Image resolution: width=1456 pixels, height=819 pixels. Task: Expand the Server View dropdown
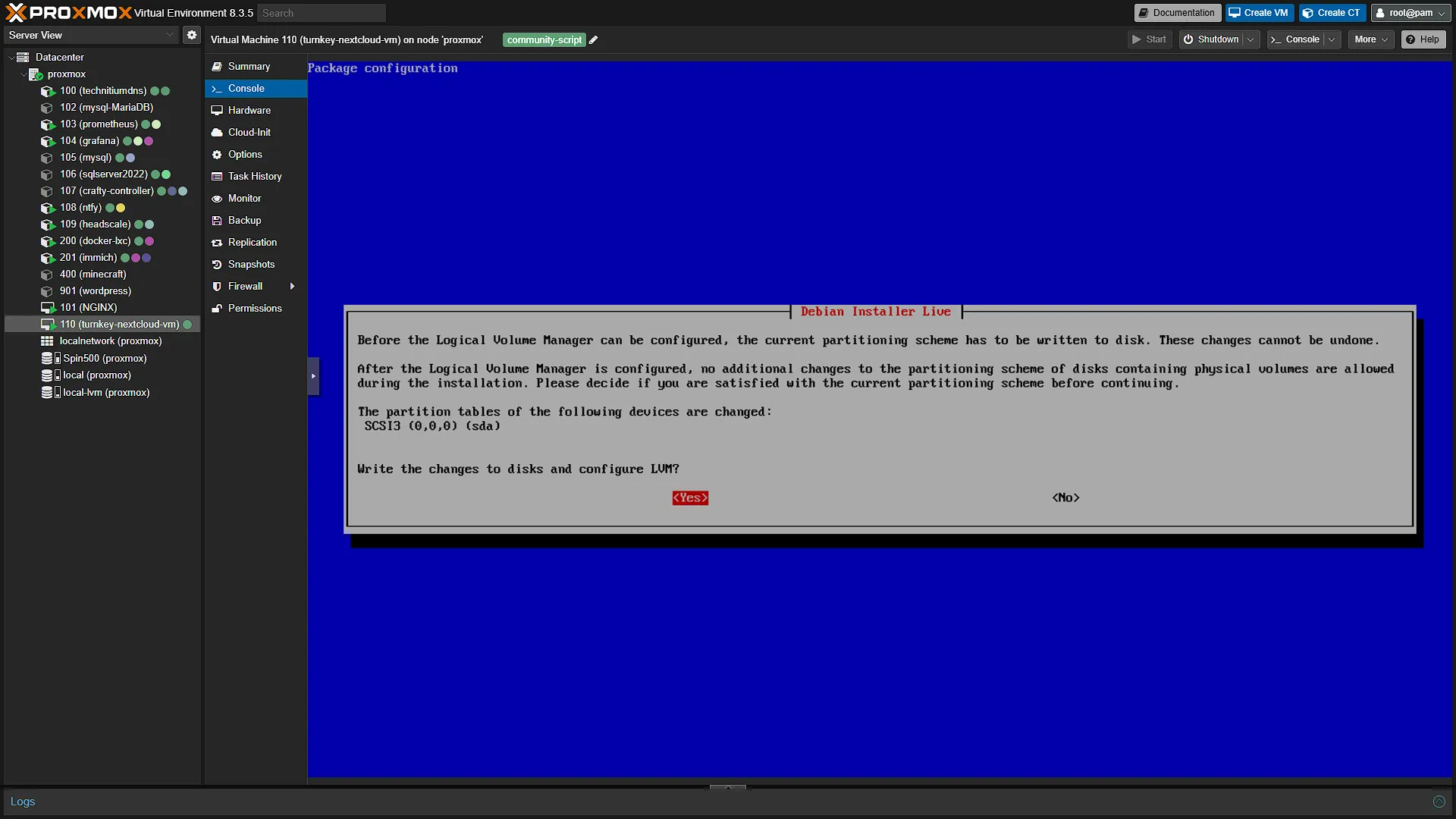[170, 35]
